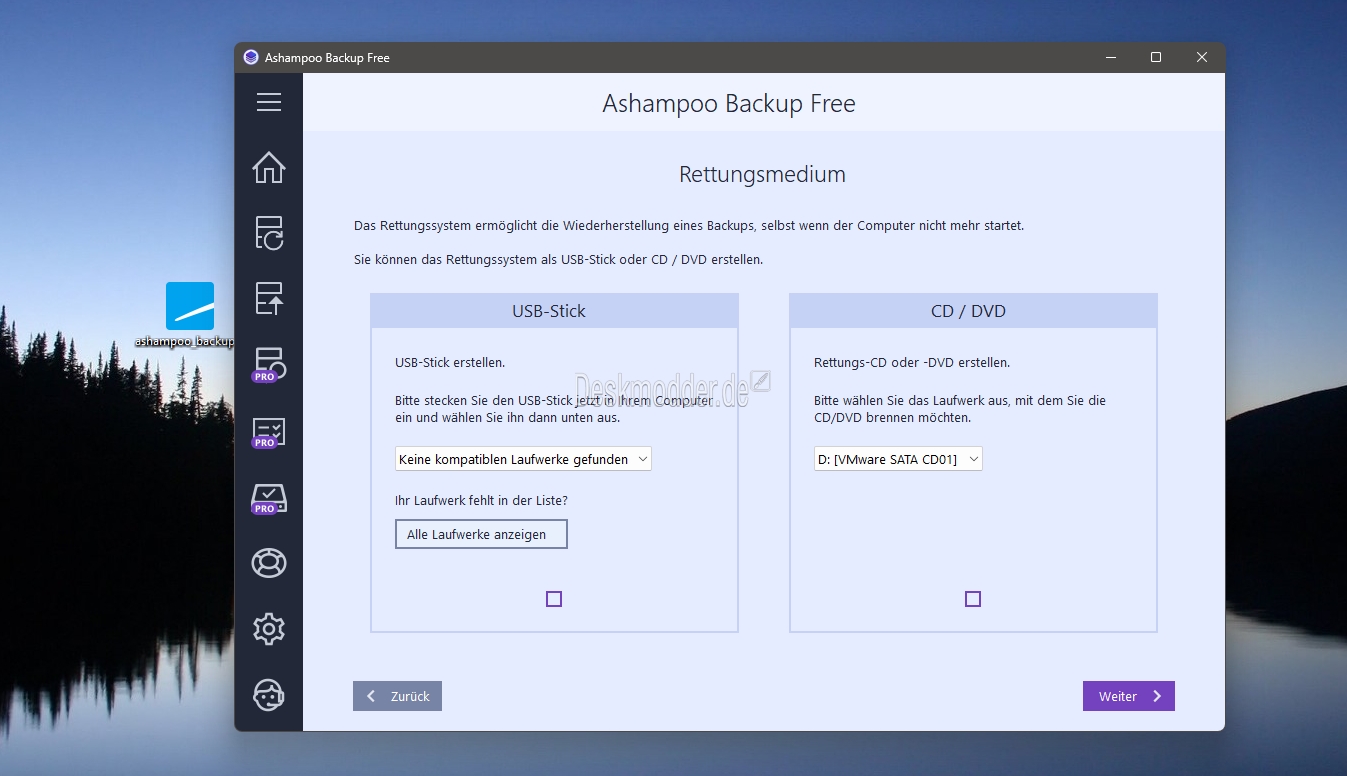Viewport: 1347px width, 776px height.
Task: Open the PRO drive check sidebar icon
Action: [268, 498]
